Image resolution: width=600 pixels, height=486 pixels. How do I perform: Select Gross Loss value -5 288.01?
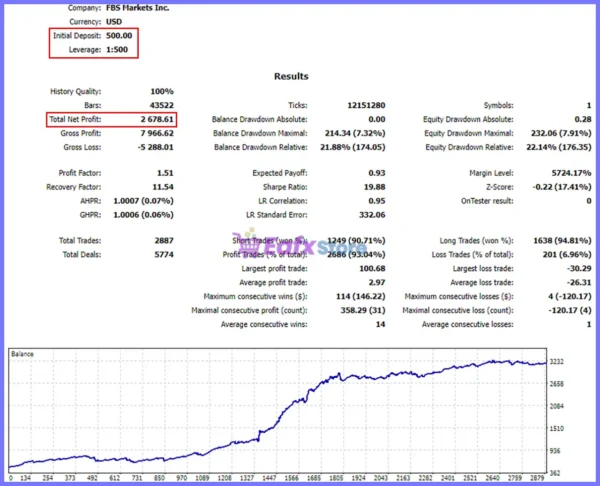pyautogui.click(x=155, y=147)
